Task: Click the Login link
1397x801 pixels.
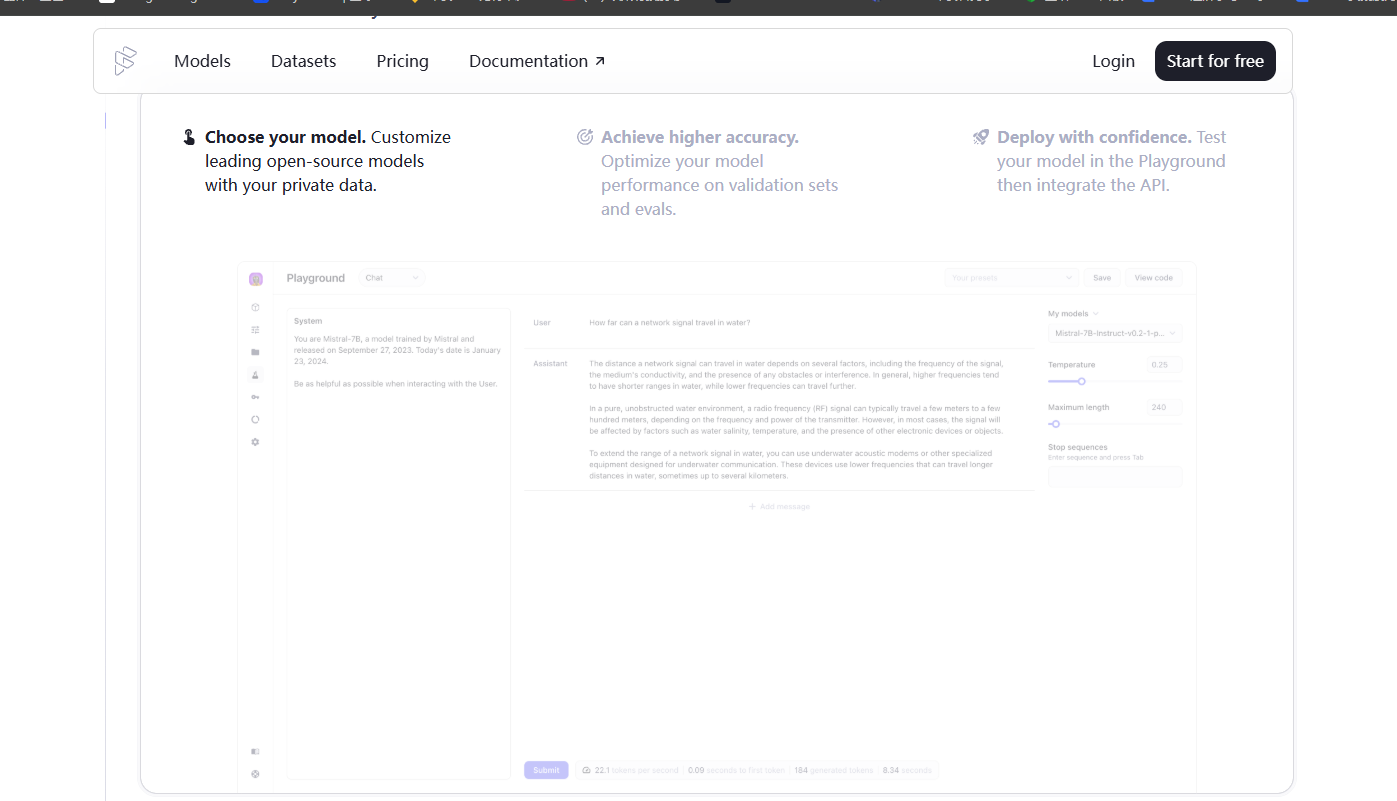Action: pyautogui.click(x=1113, y=61)
